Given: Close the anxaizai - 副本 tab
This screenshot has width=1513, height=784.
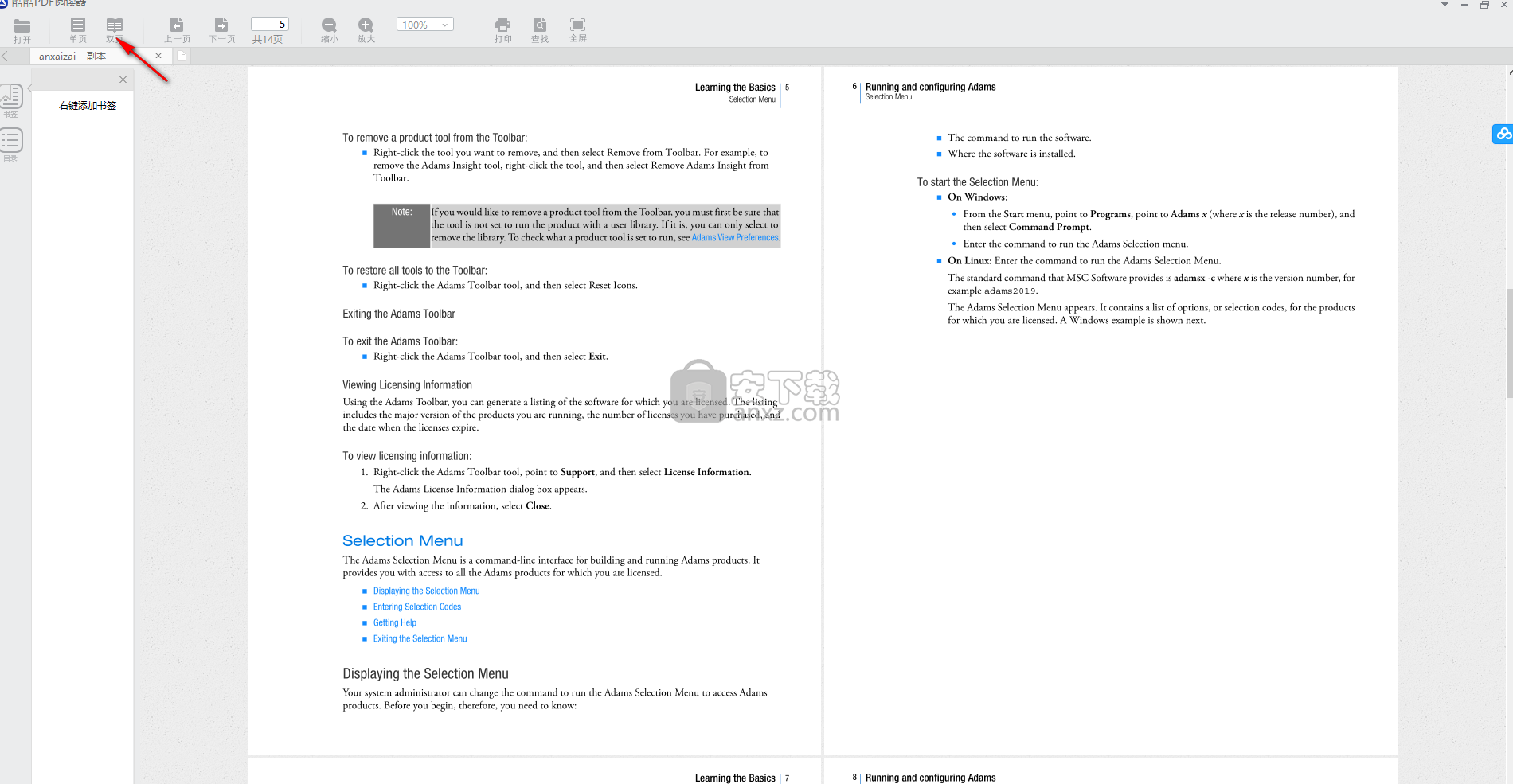Looking at the screenshot, I should point(158,56).
